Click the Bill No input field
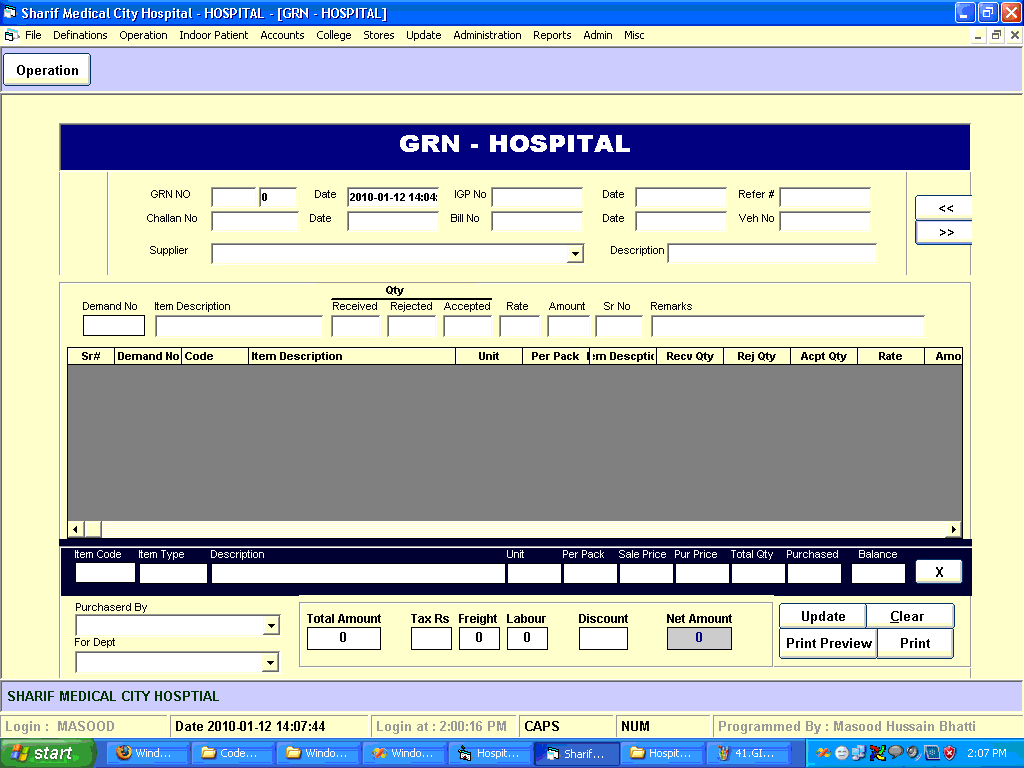Image resolution: width=1024 pixels, height=768 pixels. click(537, 221)
